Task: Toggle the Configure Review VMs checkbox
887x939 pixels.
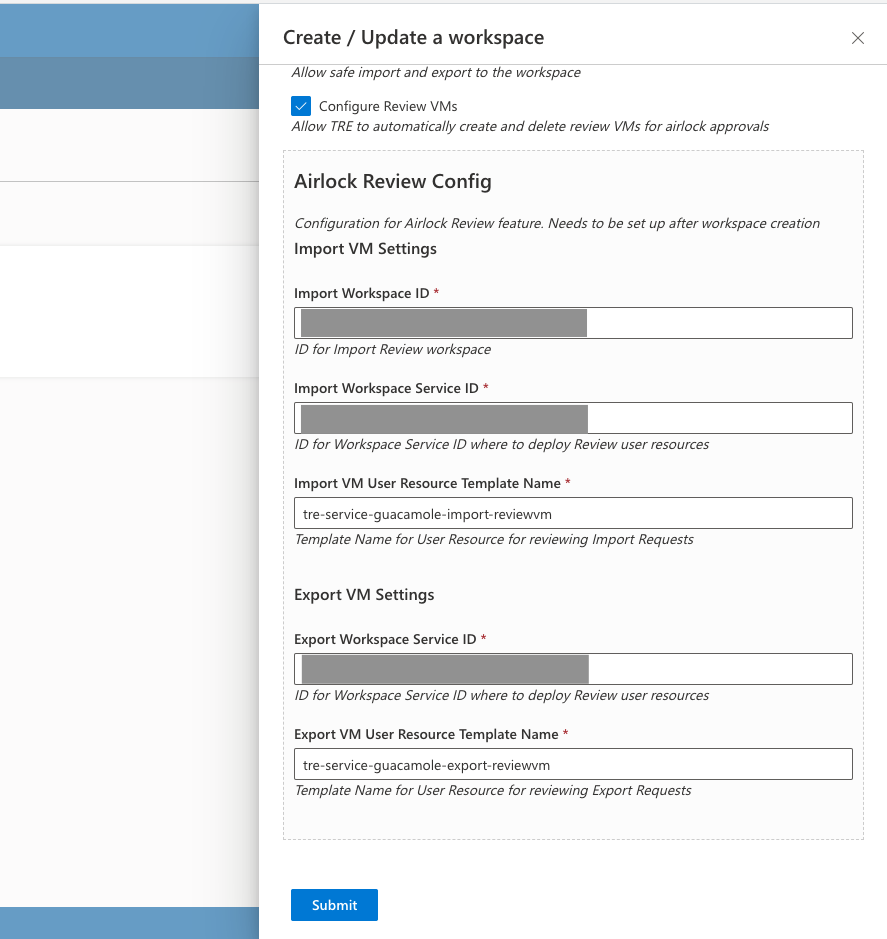Action: click(x=301, y=106)
